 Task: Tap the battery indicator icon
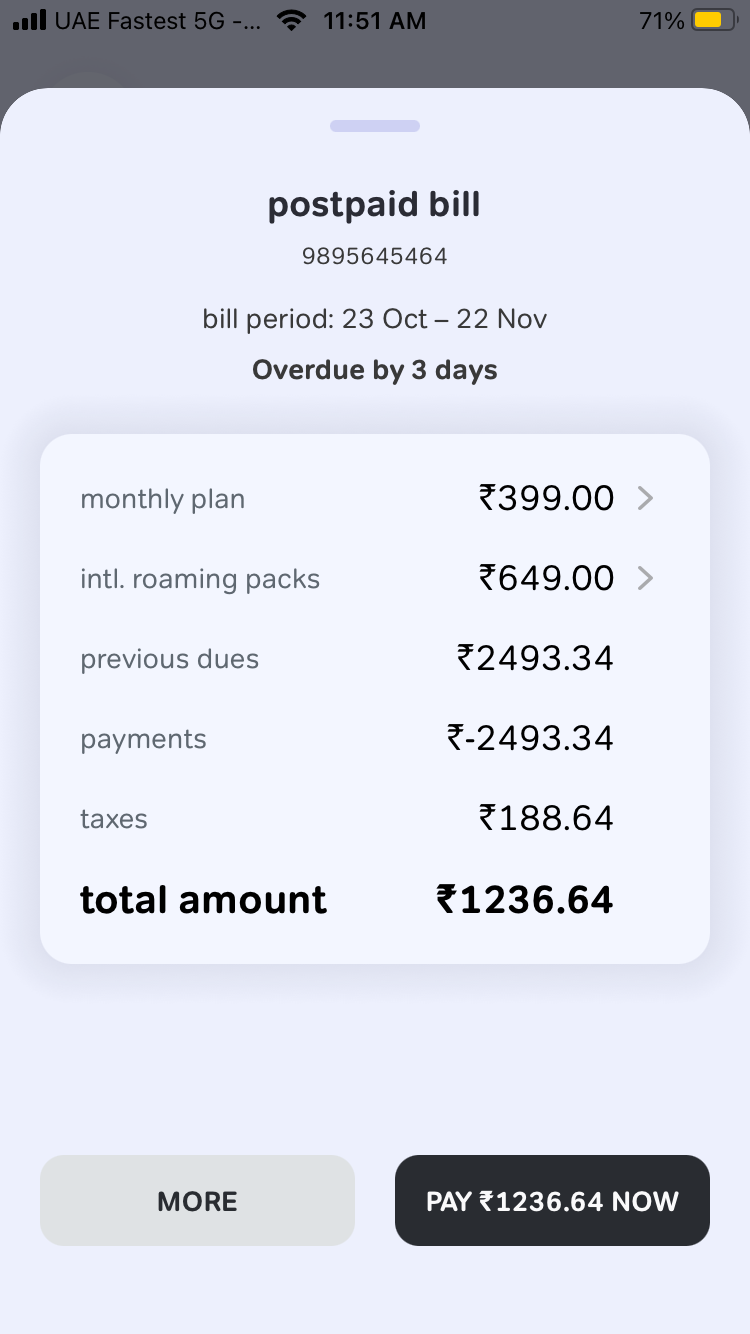pos(714,20)
